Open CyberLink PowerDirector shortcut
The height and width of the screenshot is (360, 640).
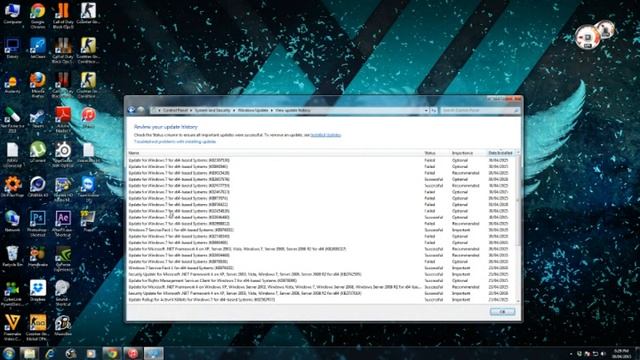[x=12, y=292]
